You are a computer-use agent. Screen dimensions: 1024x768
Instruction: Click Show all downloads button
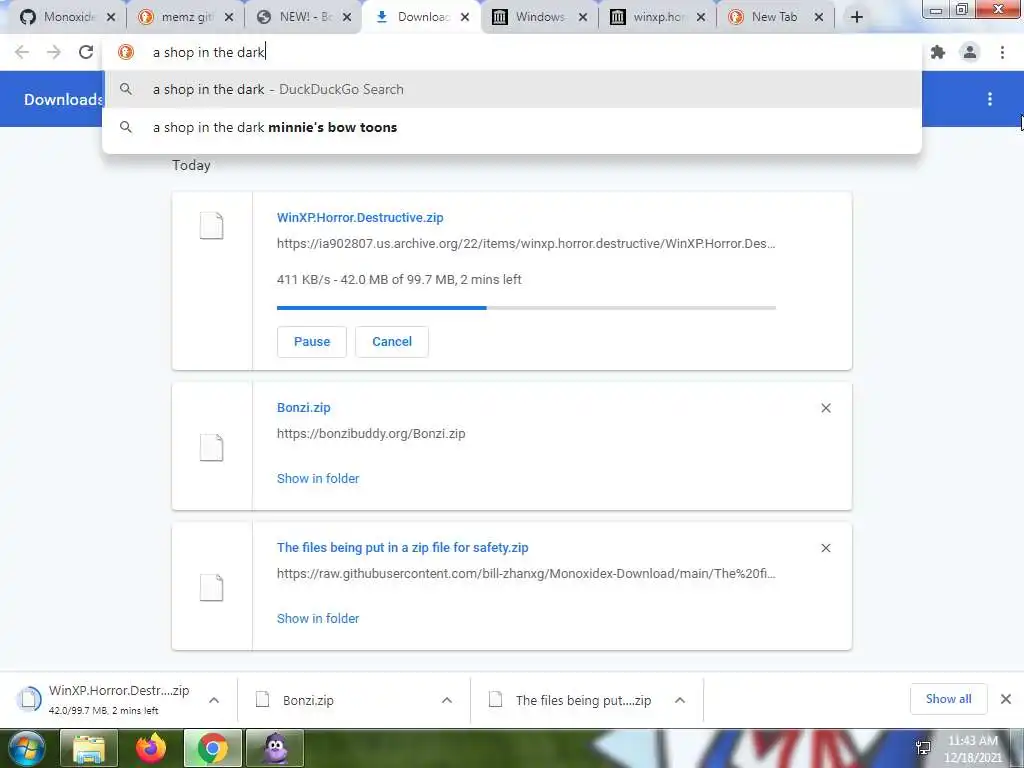[948, 699]
